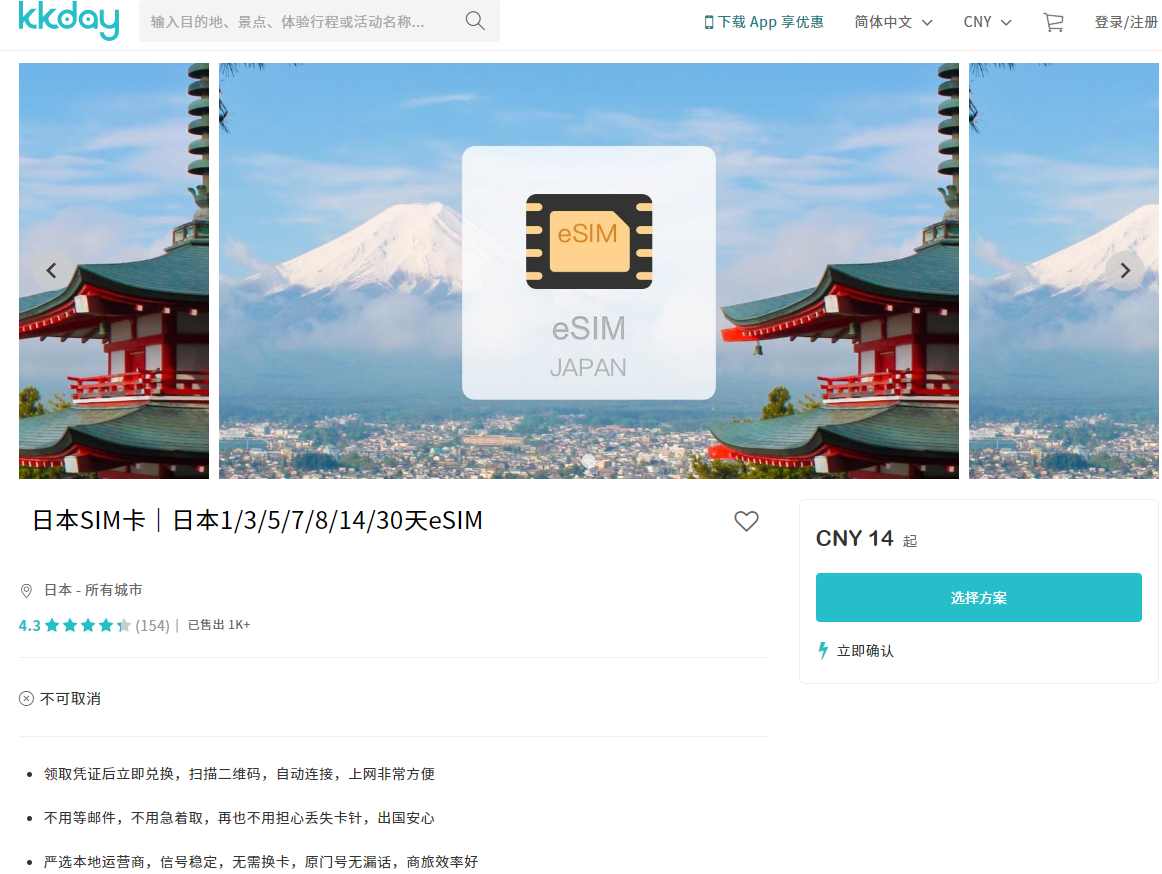The height and width of the screenshot is (874, 1162).
Task: Click the circled X icon beside 不可取消
Action: coord(26,698)
